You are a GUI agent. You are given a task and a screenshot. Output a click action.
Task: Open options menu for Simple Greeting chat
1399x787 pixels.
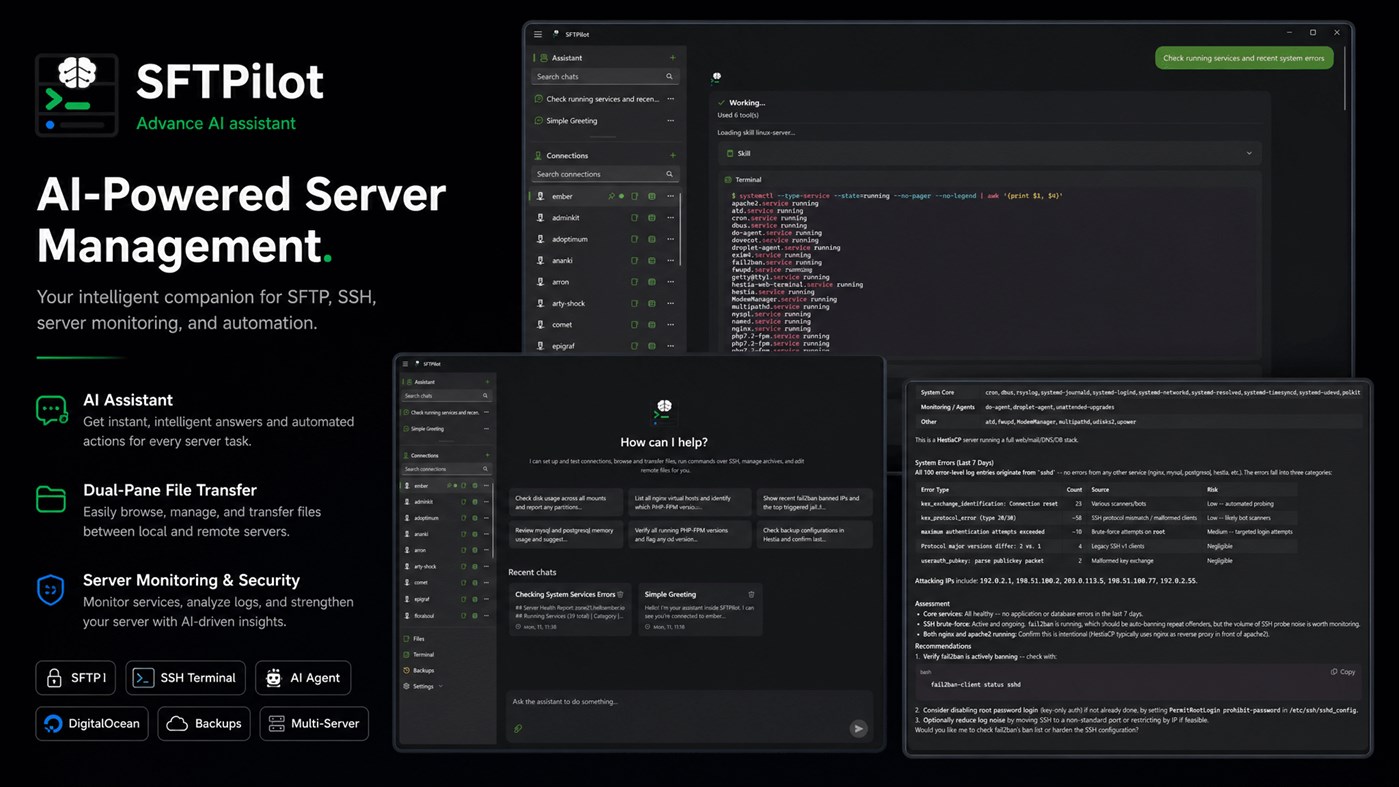tap(671, 121)
